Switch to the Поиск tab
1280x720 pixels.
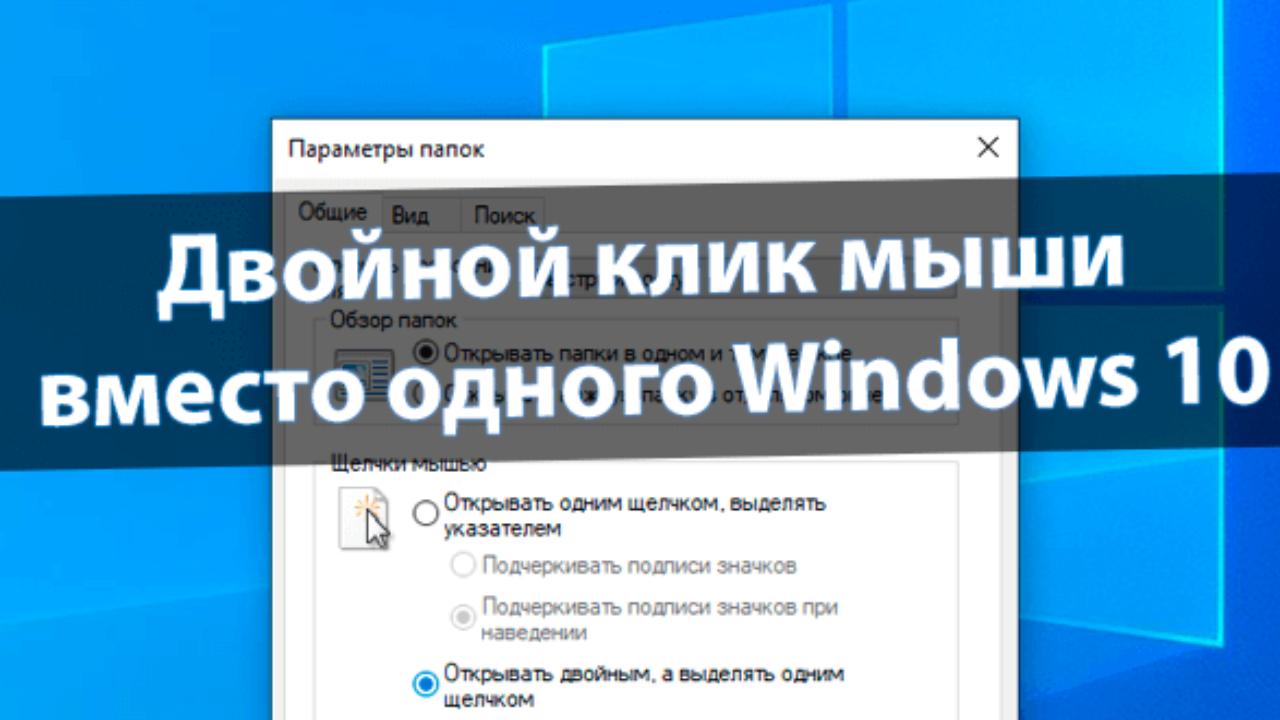[x=504, y=215]
